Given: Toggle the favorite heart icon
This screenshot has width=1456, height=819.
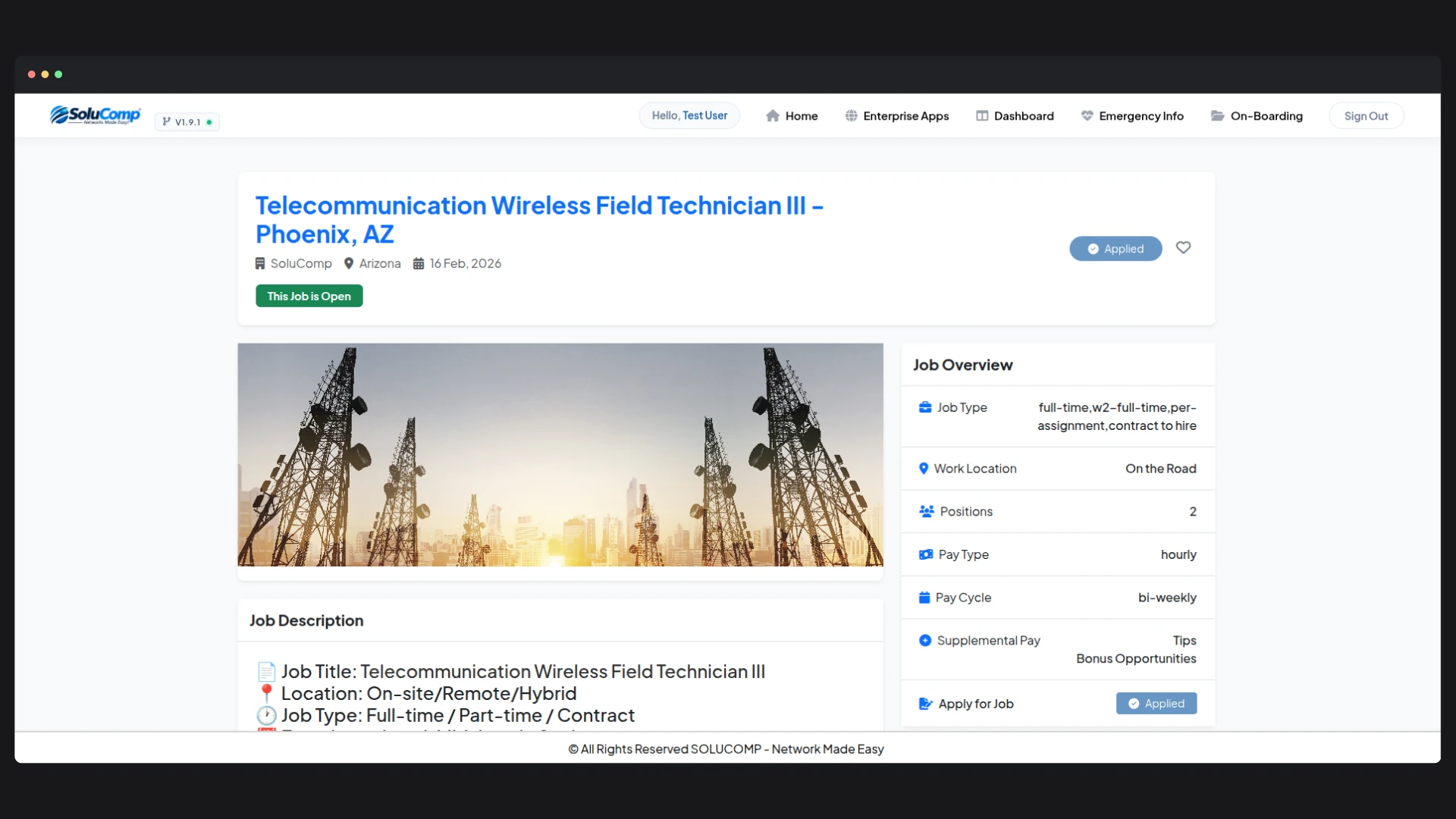Looking at the screenshot, I should (1183, 248).
